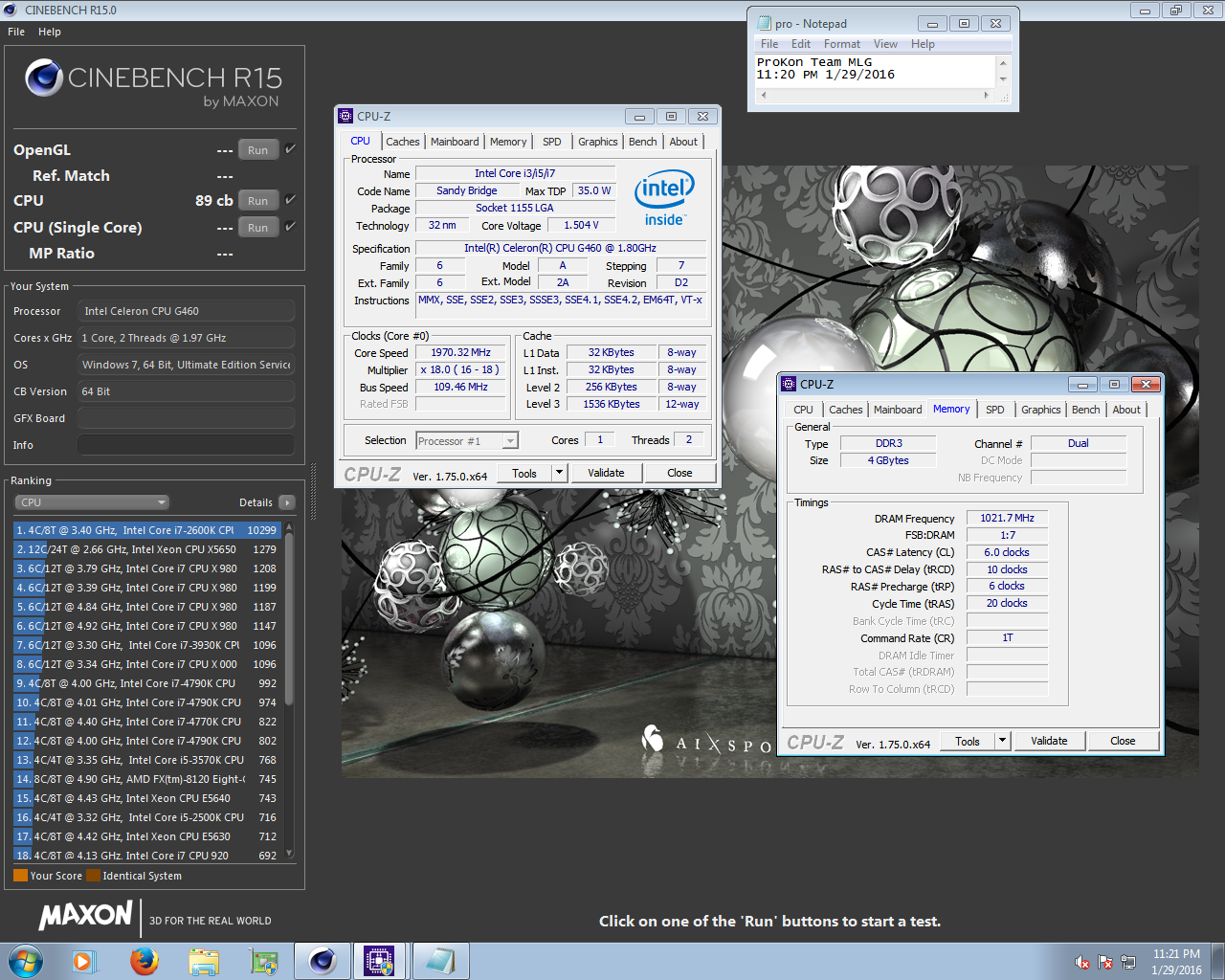Viewport: 1225px width, 980px height.
Task: Open Windows Explorer folder taskbar icon
Action: click(x=204, y=961)
